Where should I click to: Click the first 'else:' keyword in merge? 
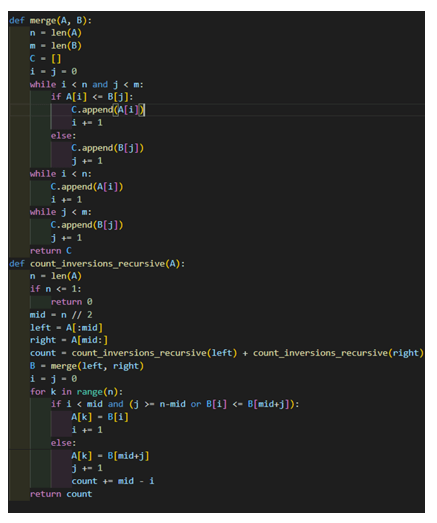[x=63, y=136]
